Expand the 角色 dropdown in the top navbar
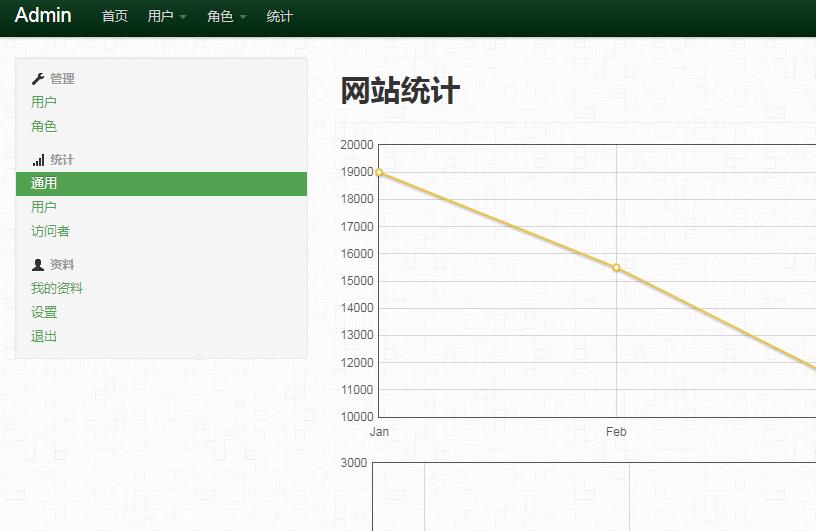This screenshot has height=531, width=816. click(x=226, y=16)
